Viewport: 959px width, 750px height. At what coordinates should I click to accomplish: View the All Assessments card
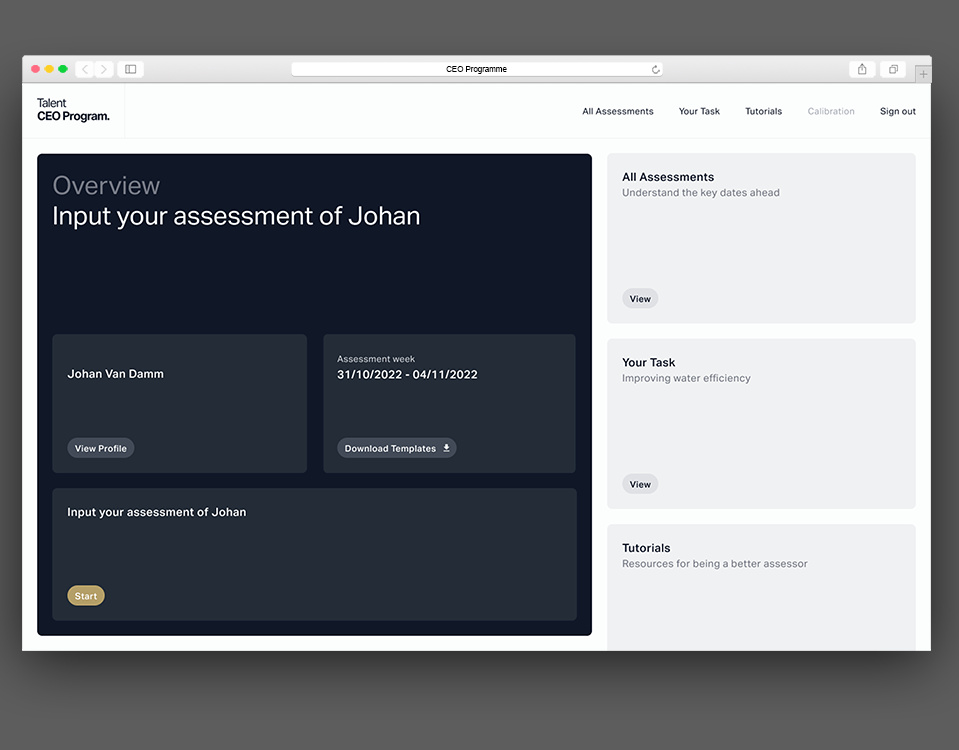[640, 299]
